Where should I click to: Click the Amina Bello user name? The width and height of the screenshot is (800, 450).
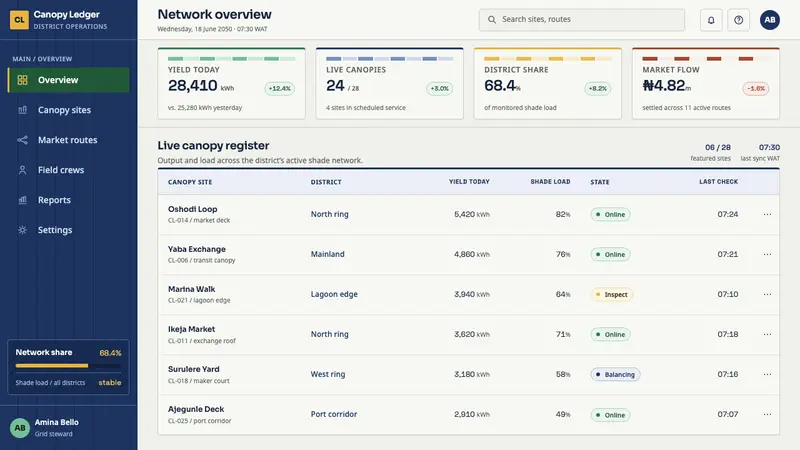point(57,422)
